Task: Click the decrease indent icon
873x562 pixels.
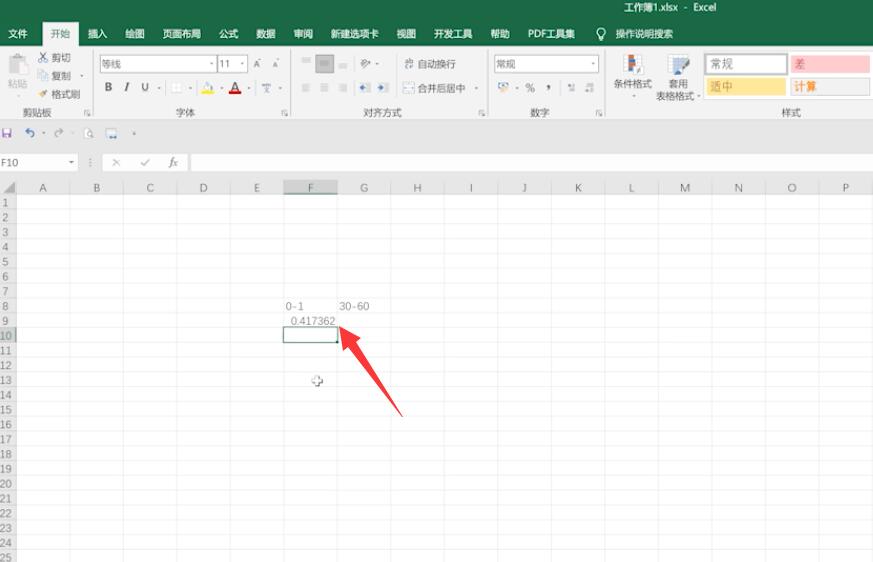Action: pyautogui.click(x=364, y=87)
